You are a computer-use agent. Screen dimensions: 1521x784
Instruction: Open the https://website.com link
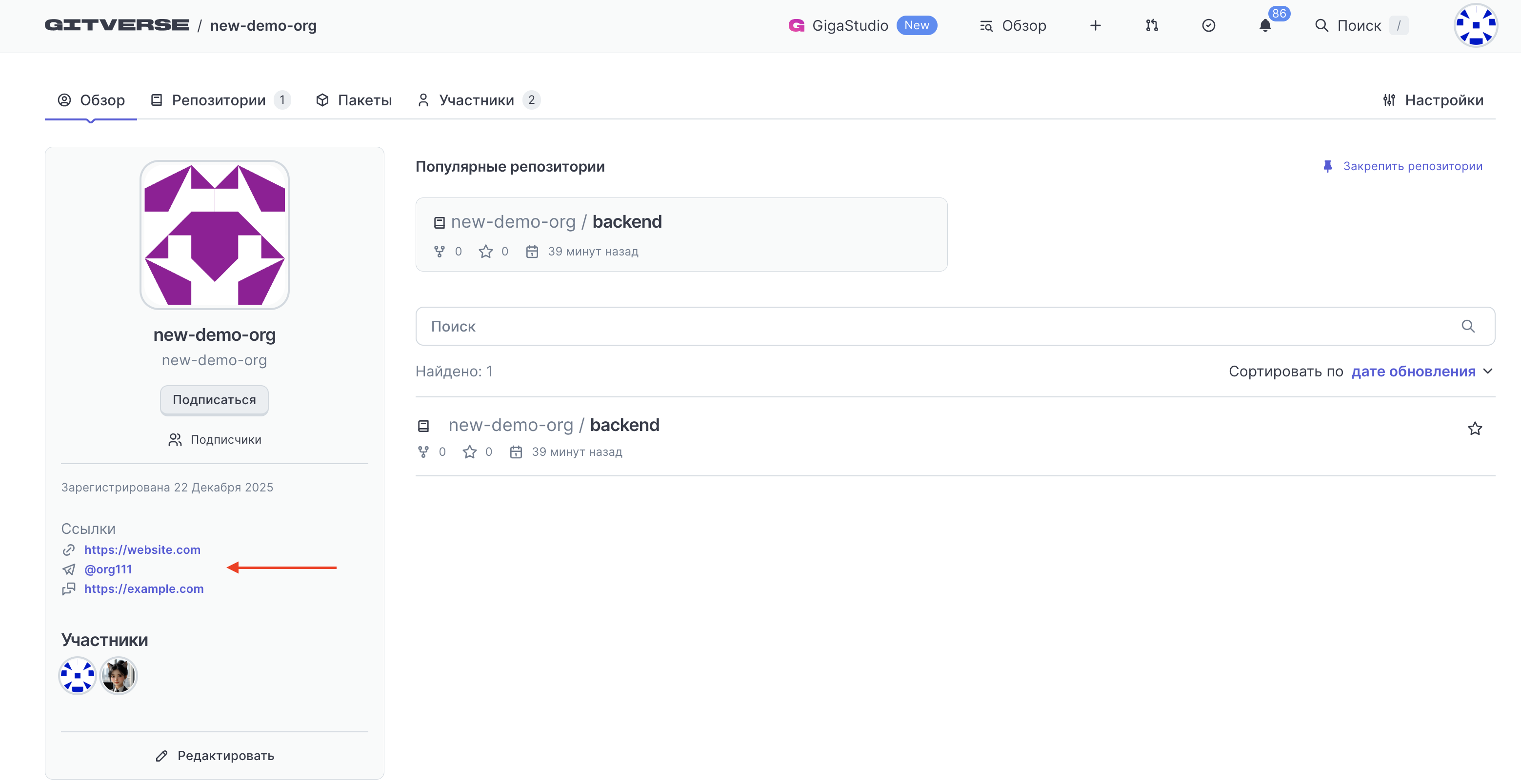(x=142, y=549)
